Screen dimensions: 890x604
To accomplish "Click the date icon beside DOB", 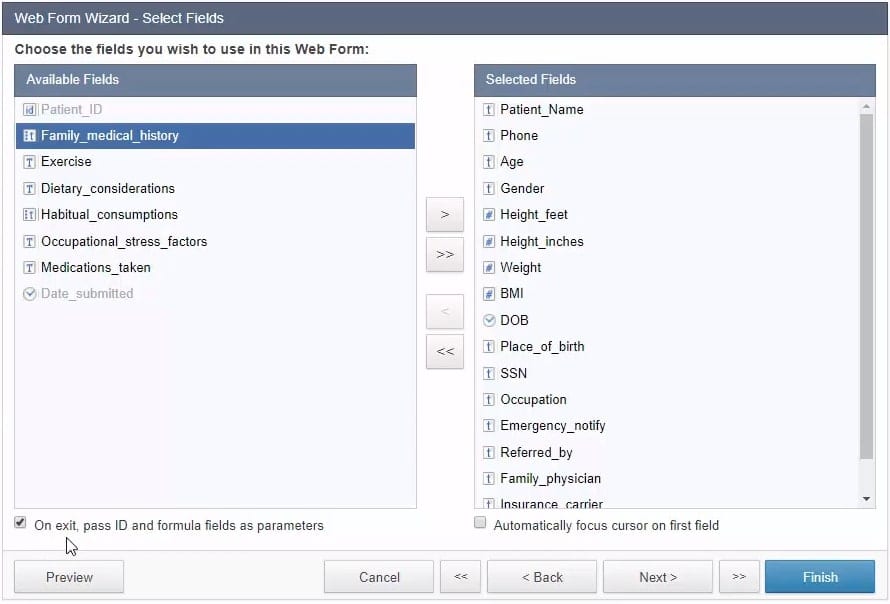I will [489, 321].
